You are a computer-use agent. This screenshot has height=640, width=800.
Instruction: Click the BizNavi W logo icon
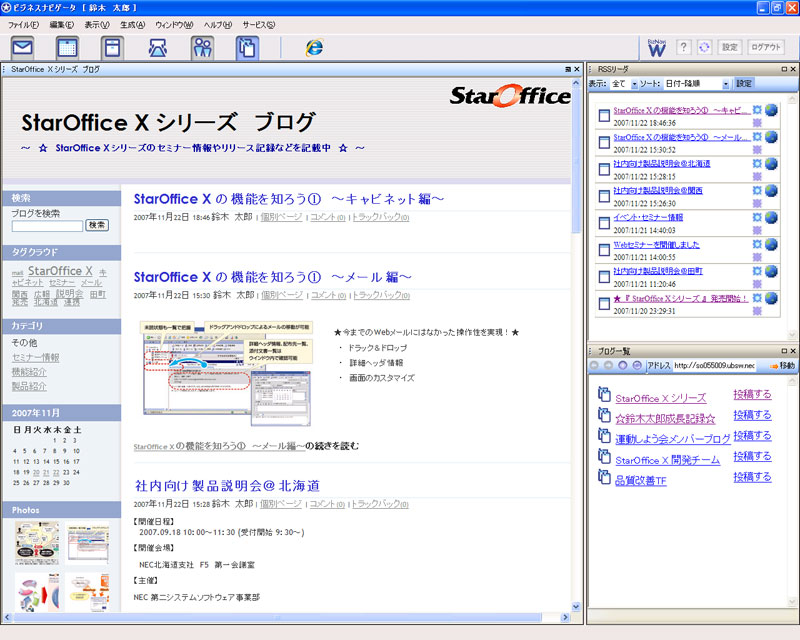coord(656,47)
